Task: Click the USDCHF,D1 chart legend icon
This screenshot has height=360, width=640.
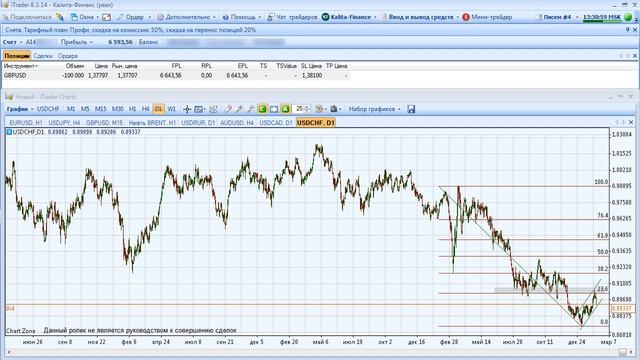Action: pyautogui.click(x=9, y=132)
